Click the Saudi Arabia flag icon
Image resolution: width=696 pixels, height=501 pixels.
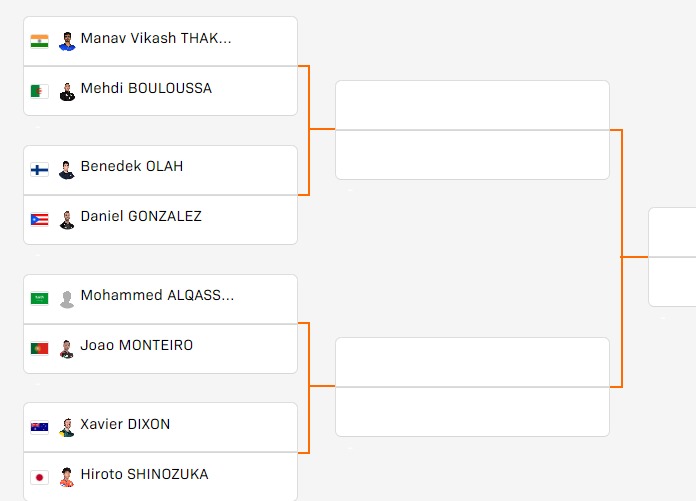(x=40, y=298)
